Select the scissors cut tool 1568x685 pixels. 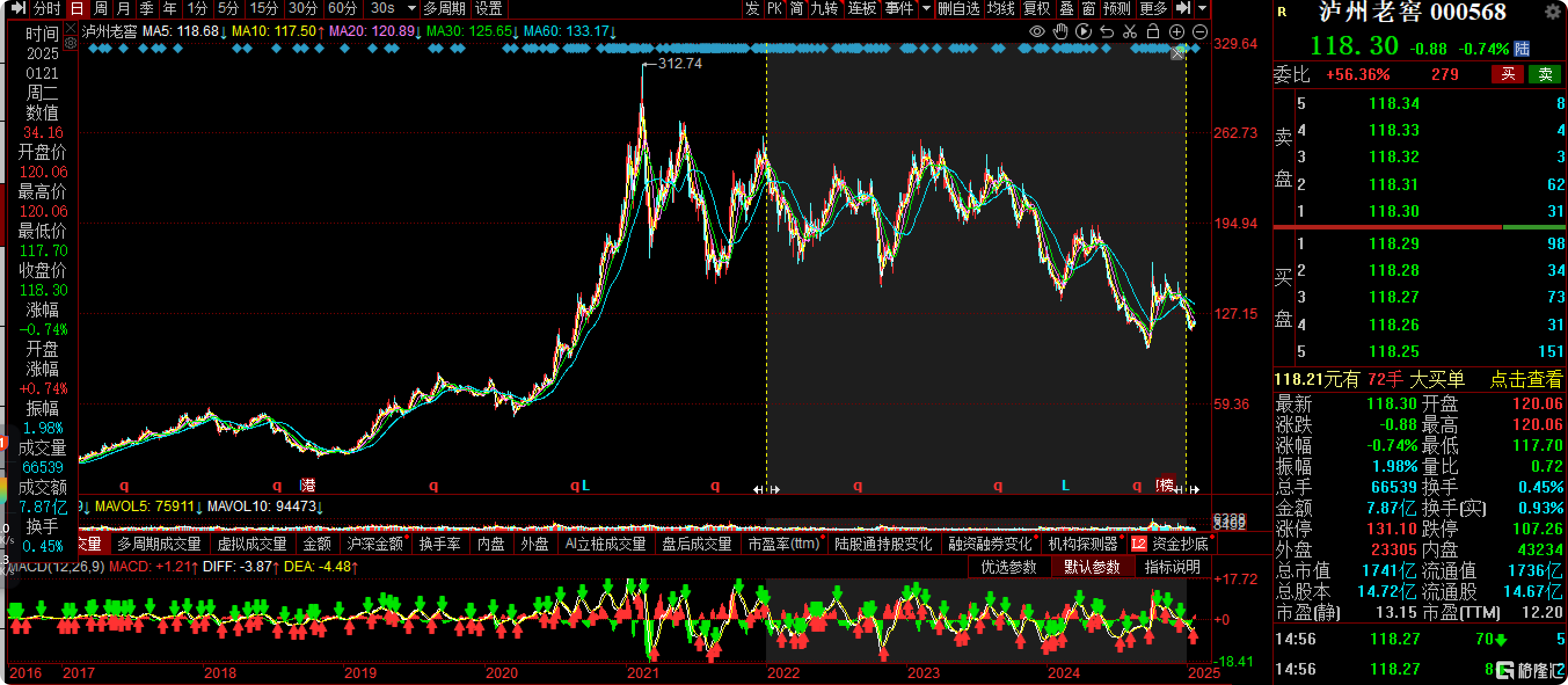[1130, 32]
